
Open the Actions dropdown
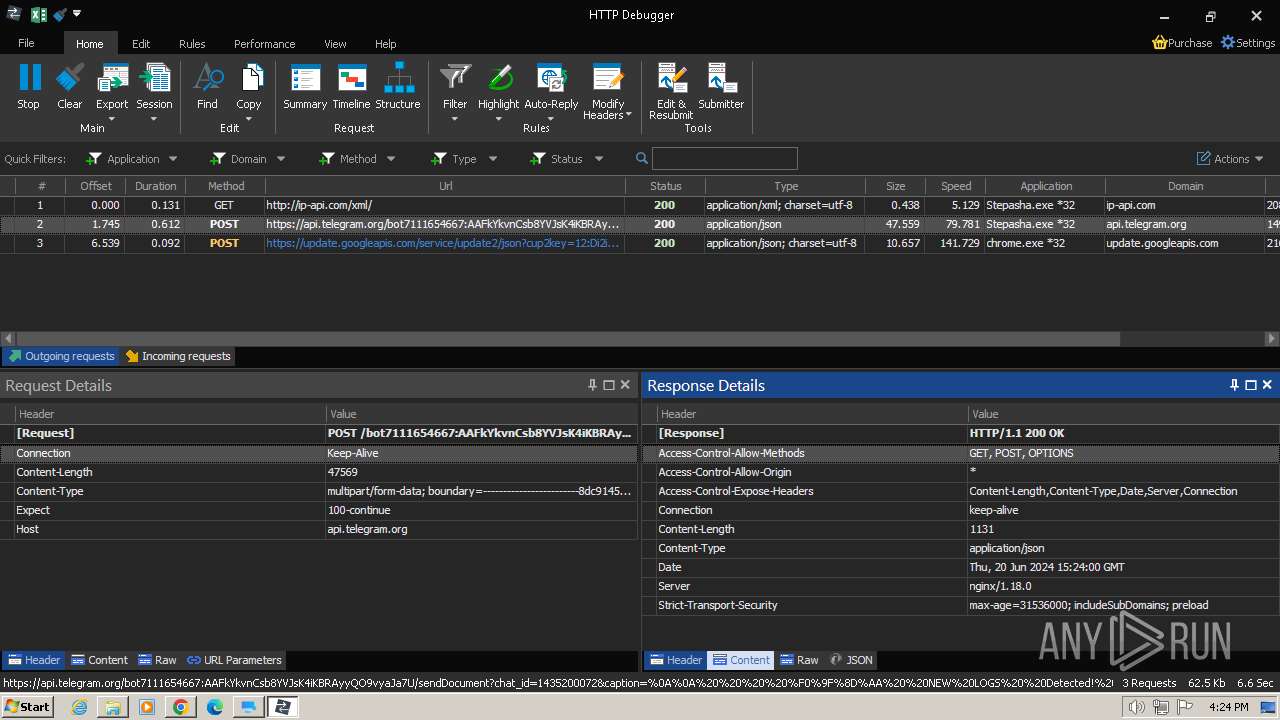(1230, 159)
